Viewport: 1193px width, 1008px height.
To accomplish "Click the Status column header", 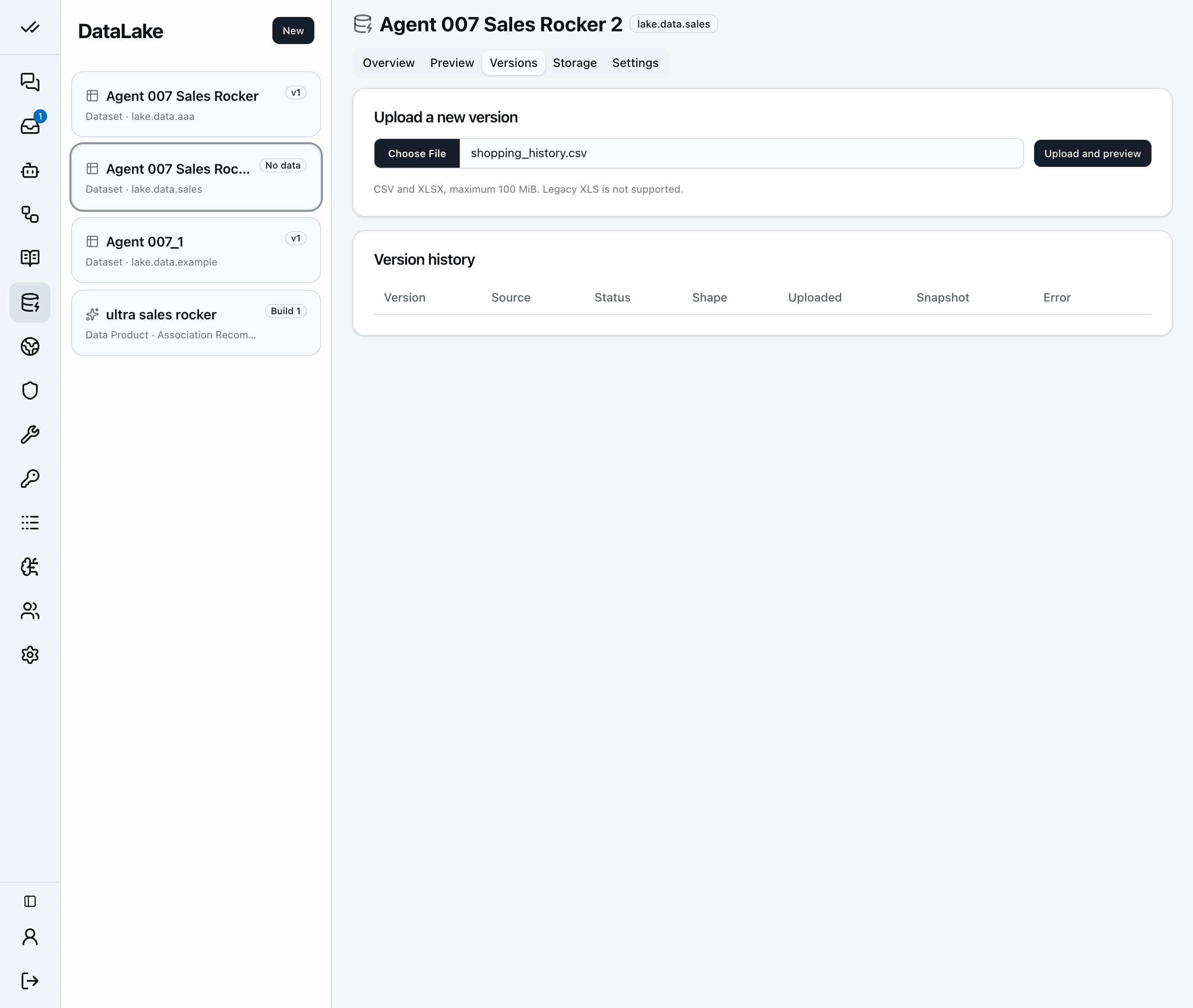I will [x=612, y=297].
